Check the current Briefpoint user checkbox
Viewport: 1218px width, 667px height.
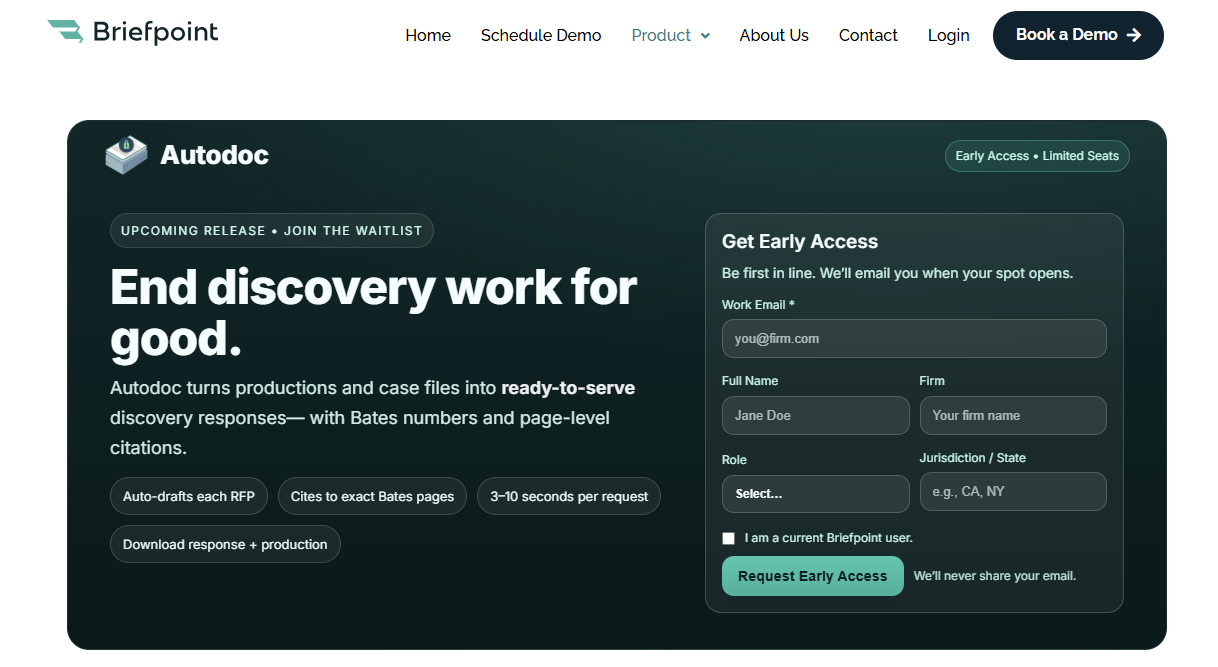(x=729, y=538)
